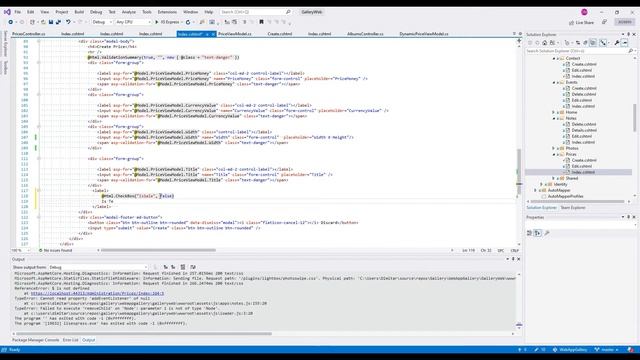The width and height of the screenshot is (640, 360).
Task: Click the pending changes filter icon in Solution Explorer
Action: (x=567, y=42)
